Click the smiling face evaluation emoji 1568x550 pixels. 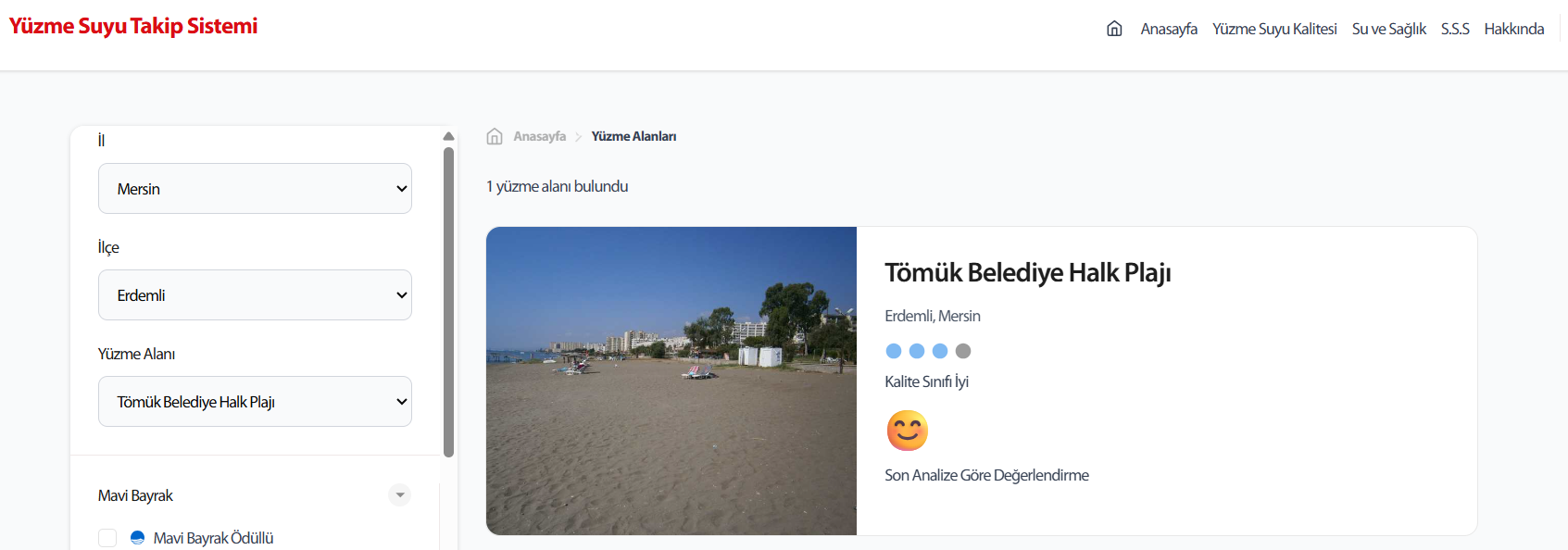point(907,431)
